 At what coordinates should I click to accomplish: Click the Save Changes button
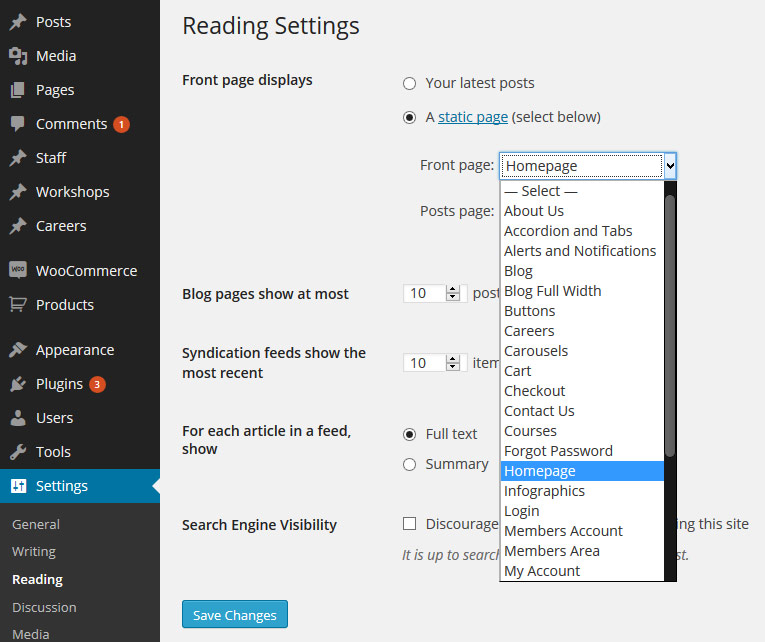pyautogui.click(x=235, y=614)
